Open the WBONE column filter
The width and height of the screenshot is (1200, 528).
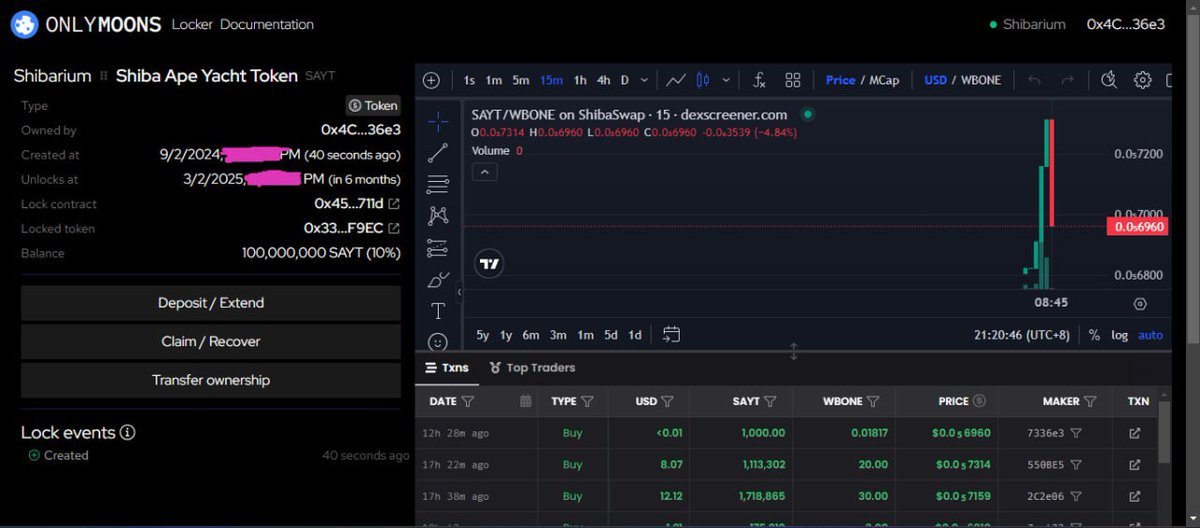point(873,401)
